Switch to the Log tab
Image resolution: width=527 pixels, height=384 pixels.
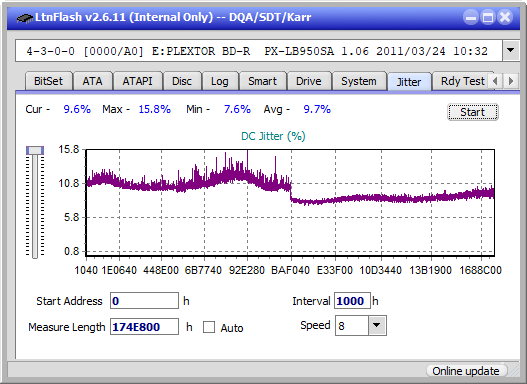click(220, 81)
